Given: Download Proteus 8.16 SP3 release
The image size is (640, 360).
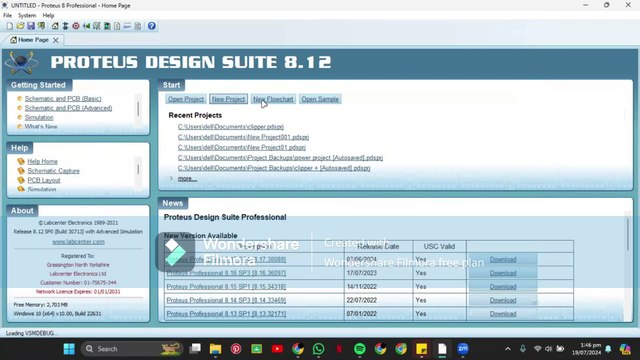Looking at the screenshot, I should (x=503, y=273).
